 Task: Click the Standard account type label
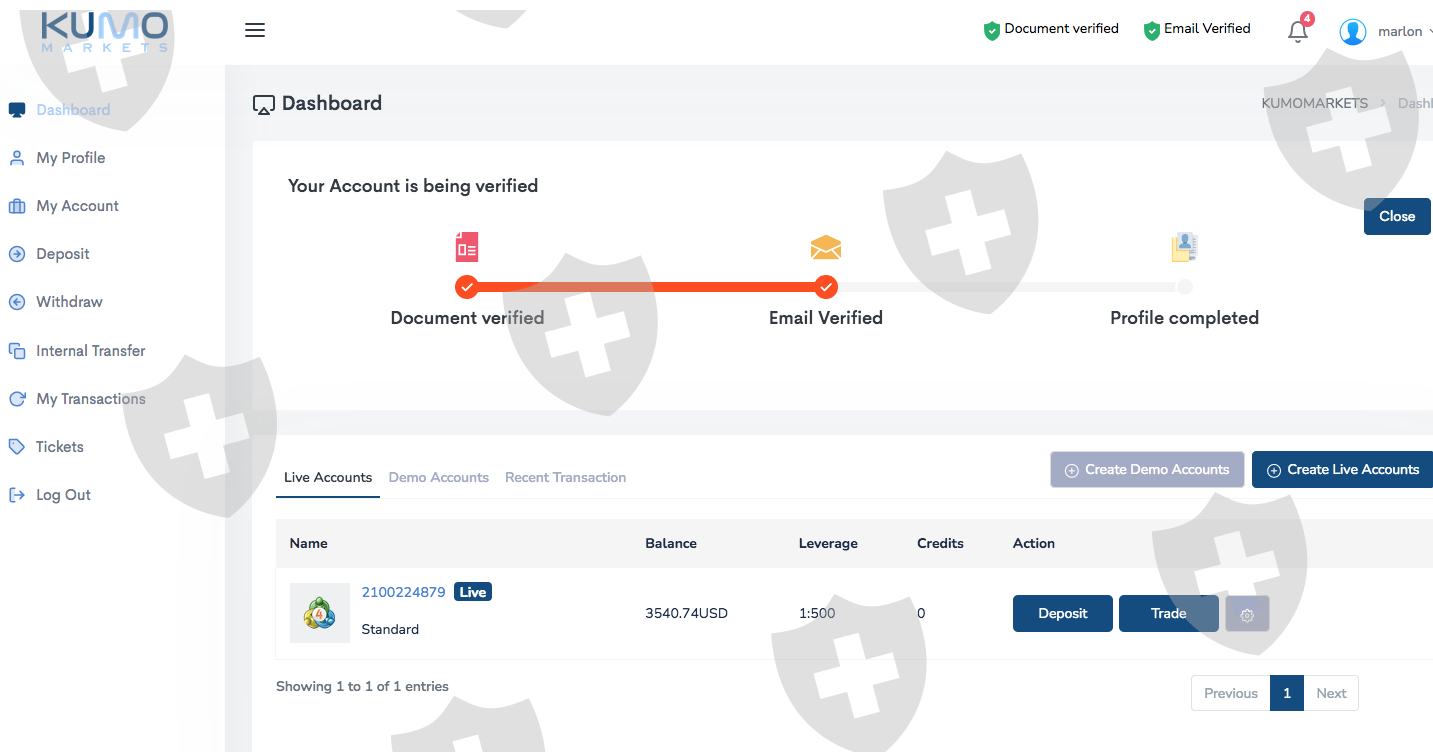point(390,630)
